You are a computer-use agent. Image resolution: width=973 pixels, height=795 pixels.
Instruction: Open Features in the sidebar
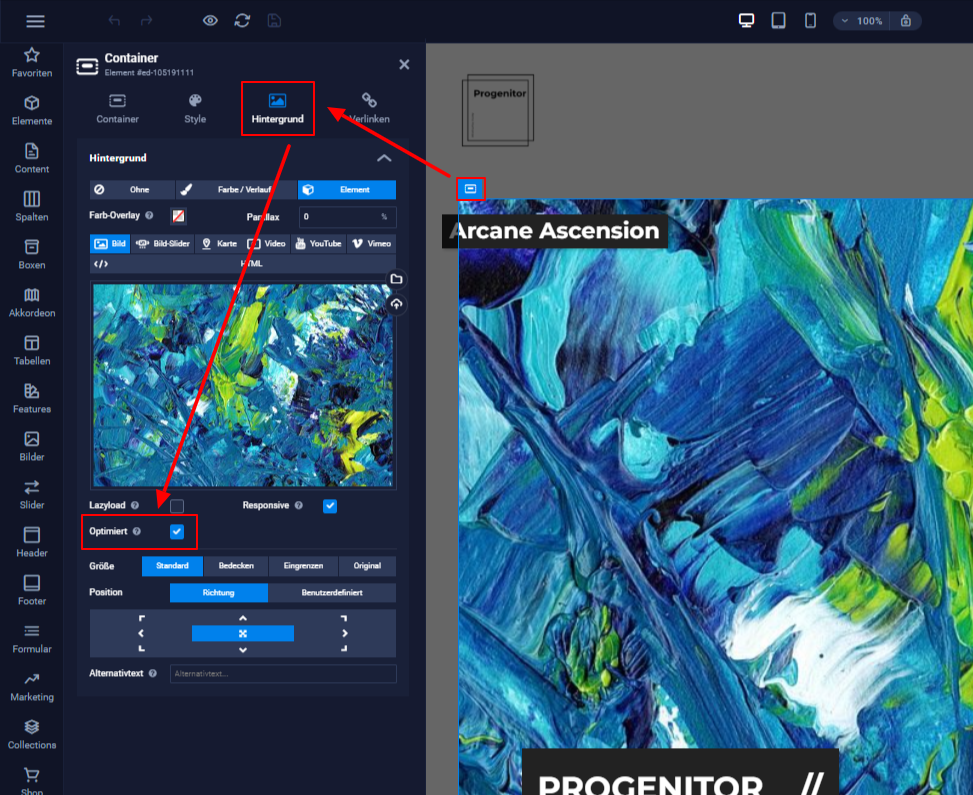click(32, 398)
